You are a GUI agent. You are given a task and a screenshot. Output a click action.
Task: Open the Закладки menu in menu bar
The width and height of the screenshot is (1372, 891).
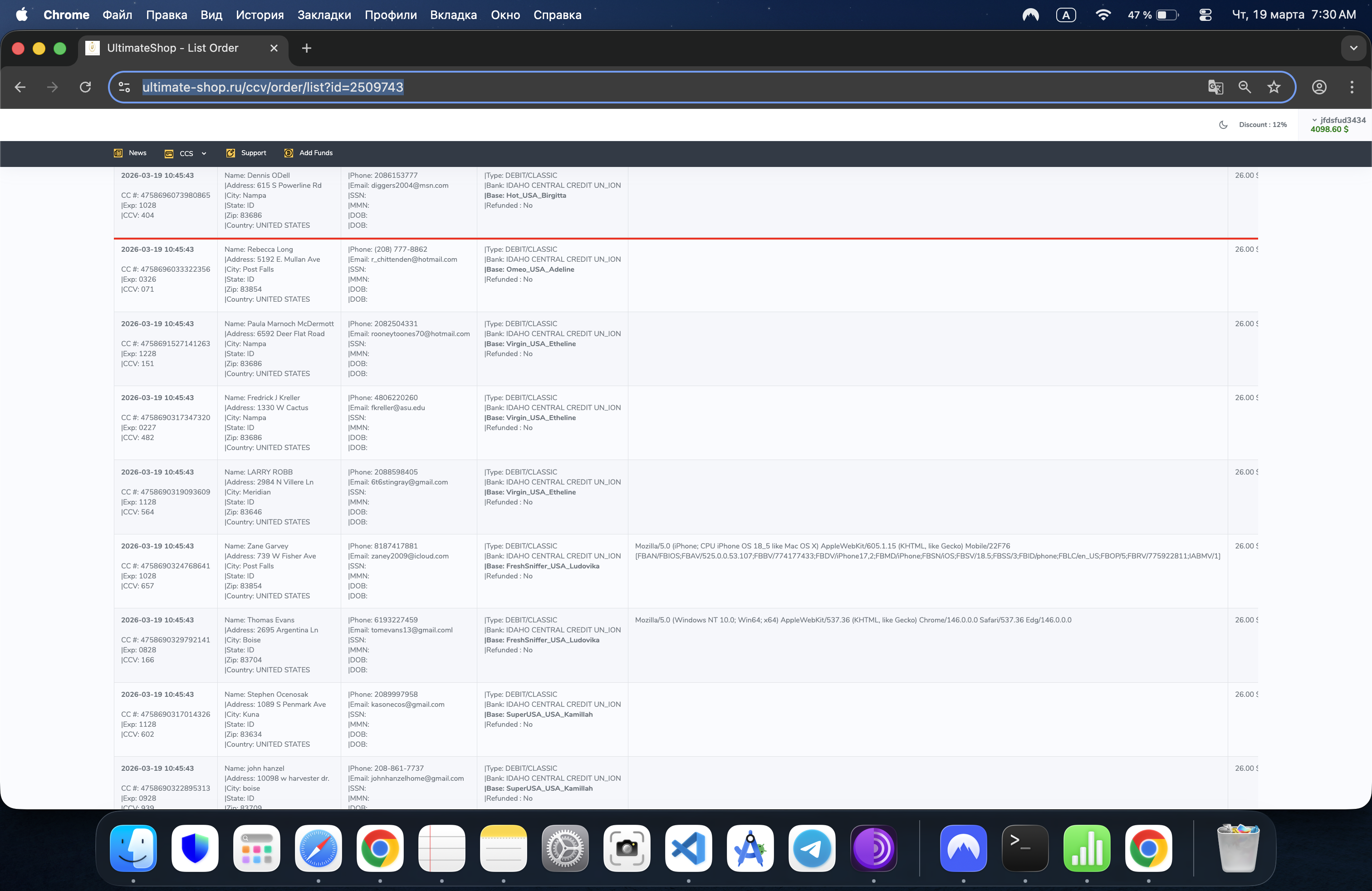(324, 15)
